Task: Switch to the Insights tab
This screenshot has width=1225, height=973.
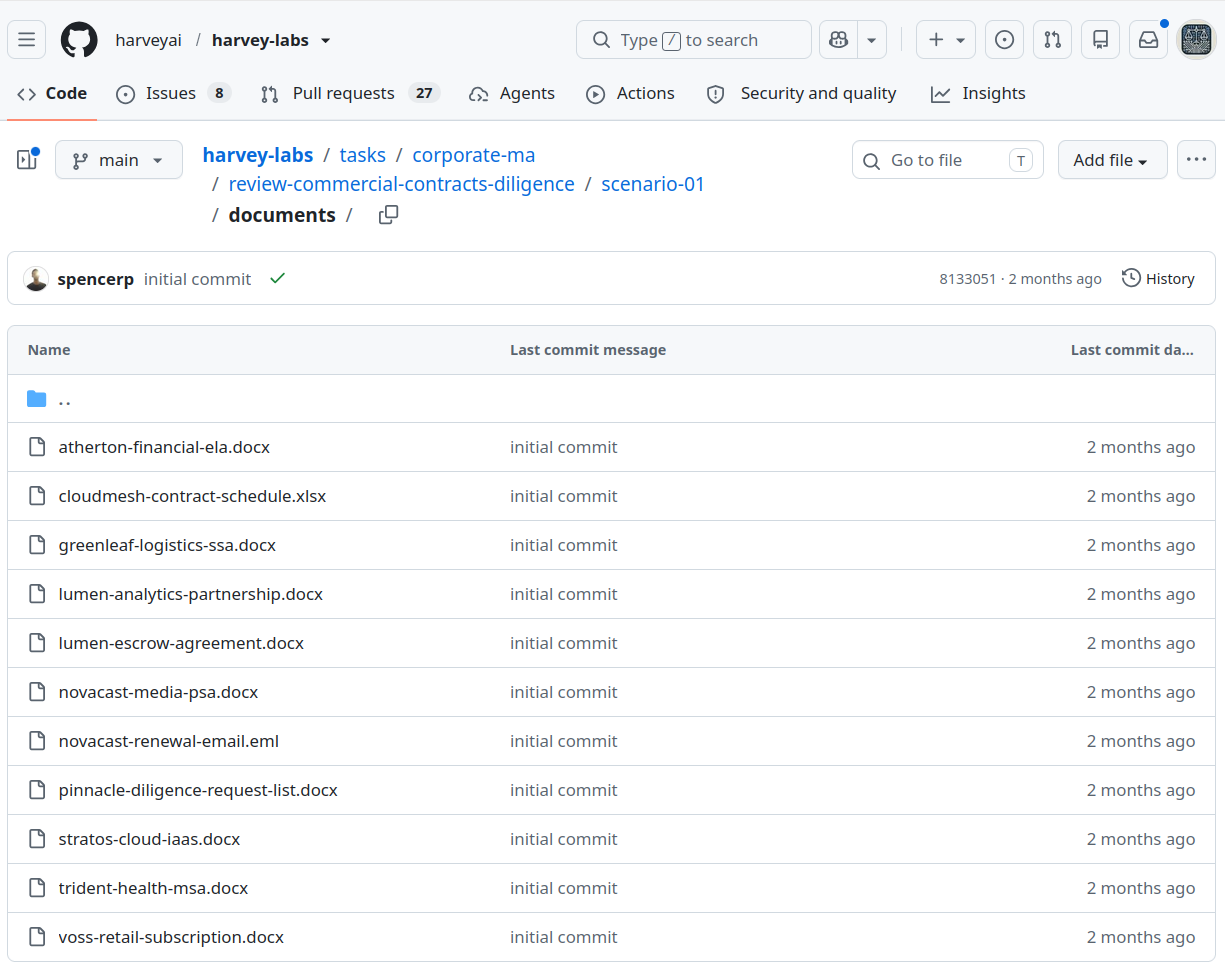Action: (x=978, y=93)
